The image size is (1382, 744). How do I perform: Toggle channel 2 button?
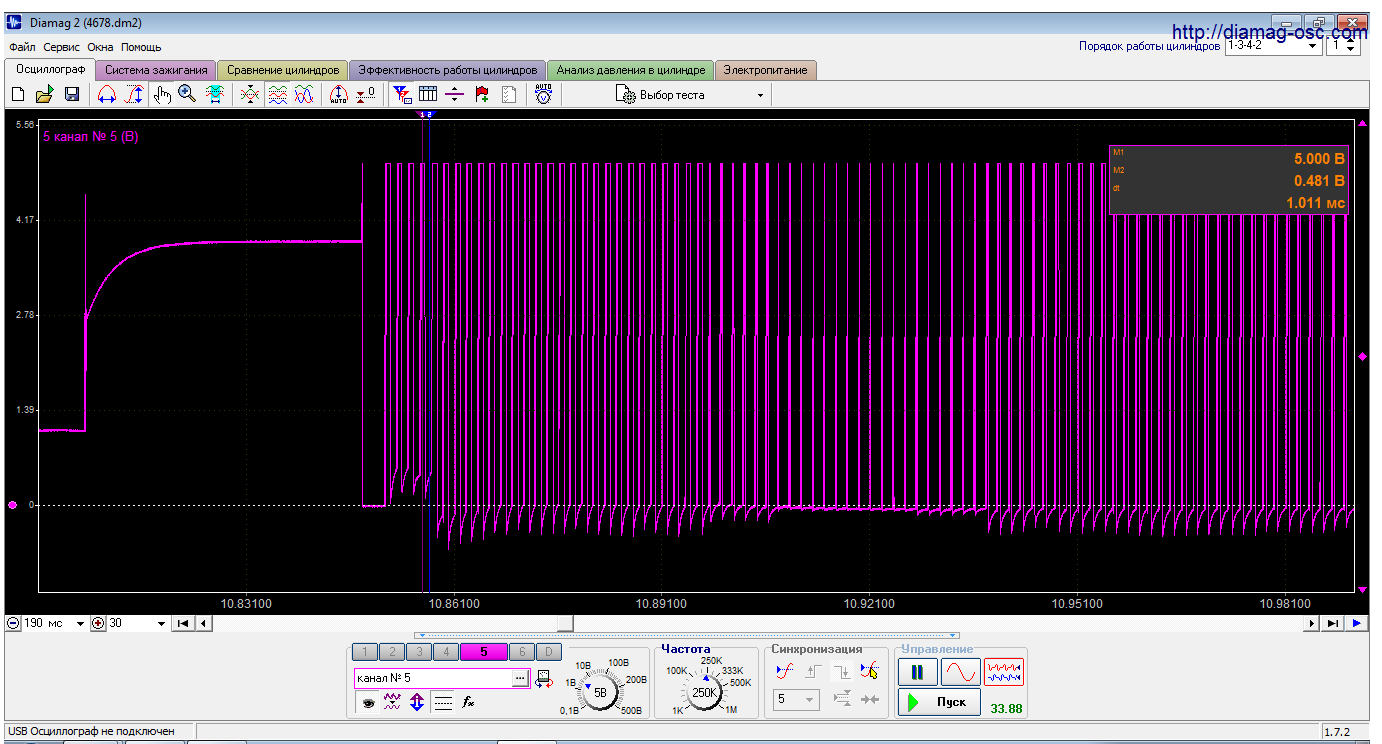point(392,652)
